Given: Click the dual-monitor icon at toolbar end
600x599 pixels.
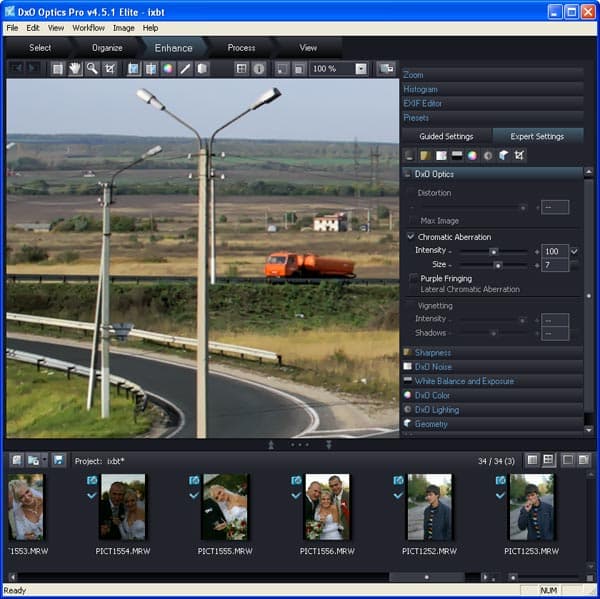Looking at the screenshot, I should point(386,69).
